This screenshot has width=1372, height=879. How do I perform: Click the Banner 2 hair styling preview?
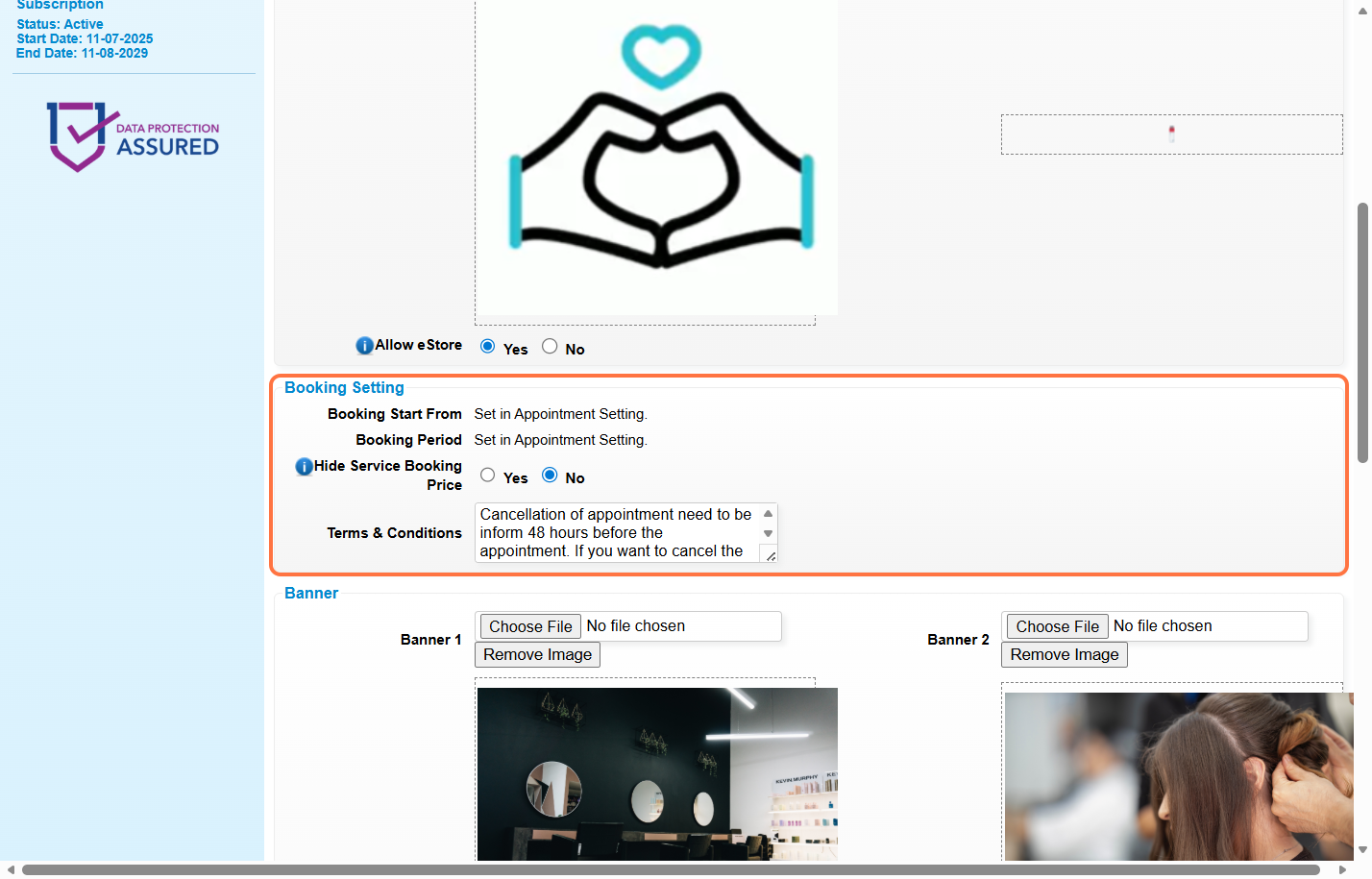[1177, 776]
